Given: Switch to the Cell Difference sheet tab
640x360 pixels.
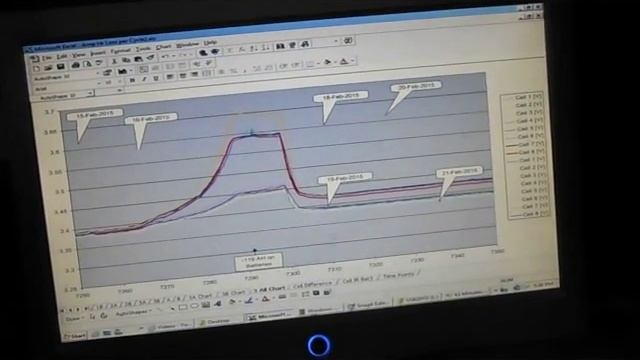Looking at the screenshot, I should coord(312,284).
